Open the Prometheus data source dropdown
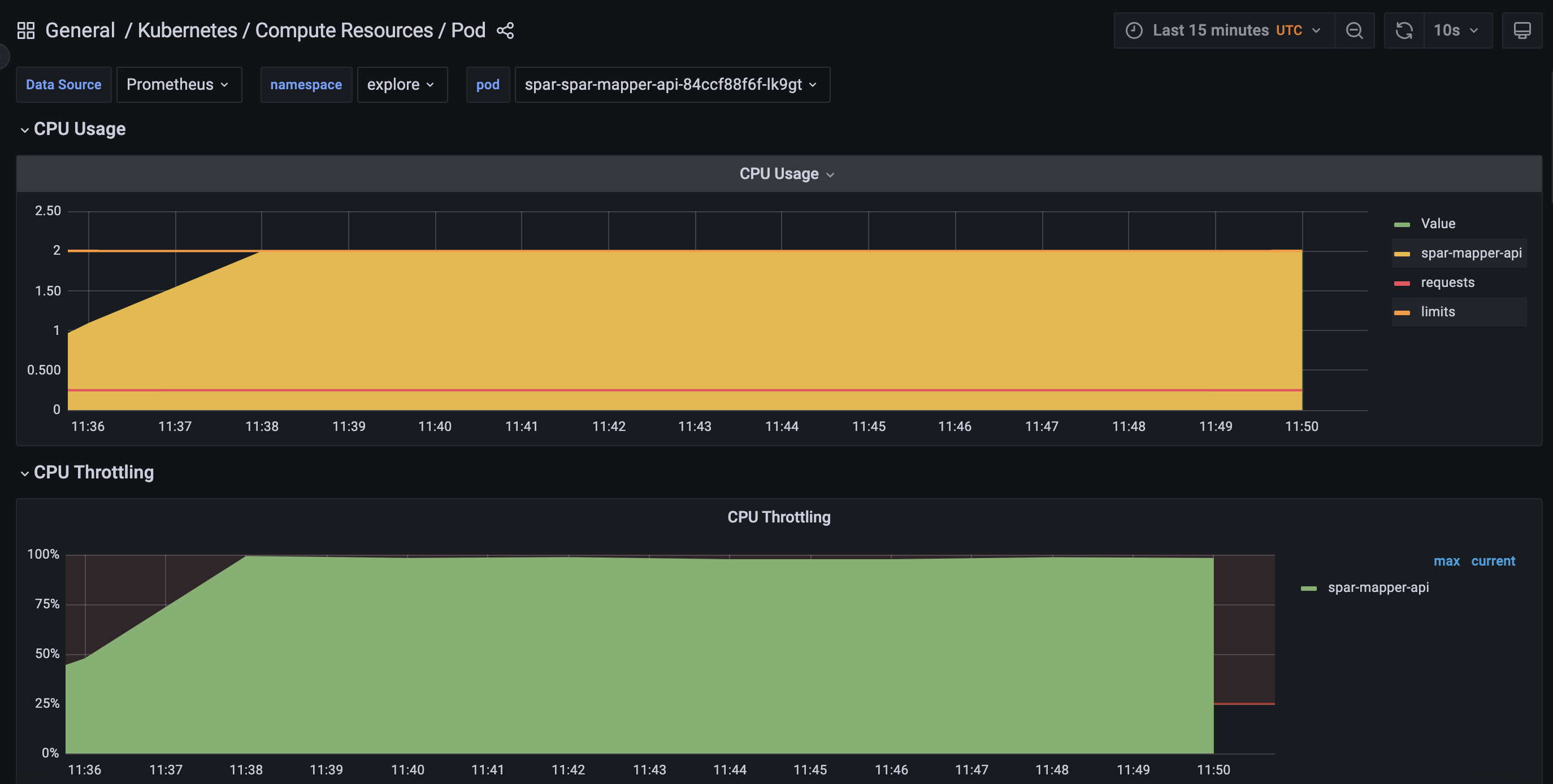Viewport: 1553px width, 784px height. (x=179, y=84)
